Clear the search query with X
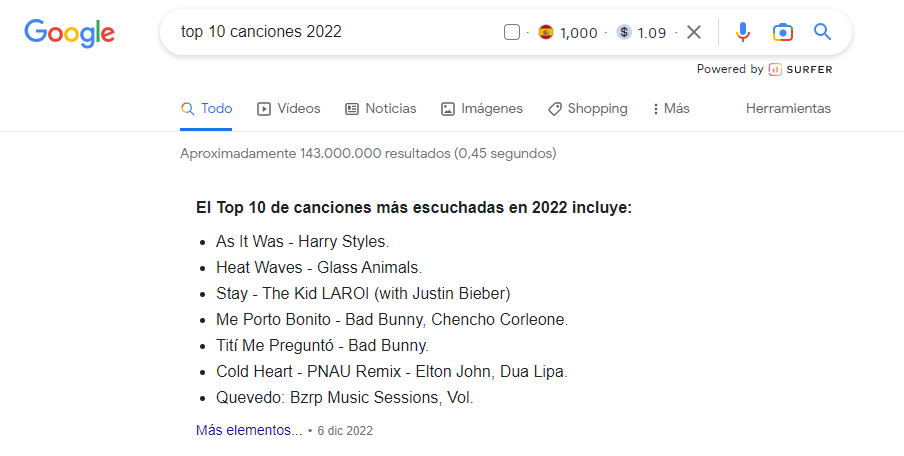 [694, 32]
